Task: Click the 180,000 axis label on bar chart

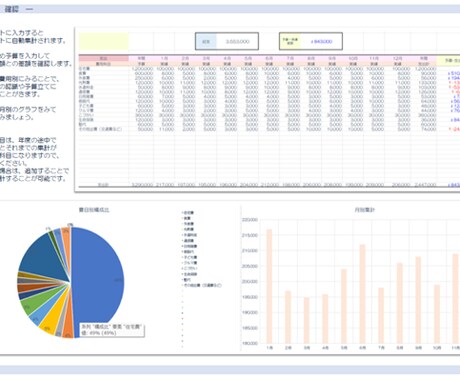Action: (x=250, y=343)
